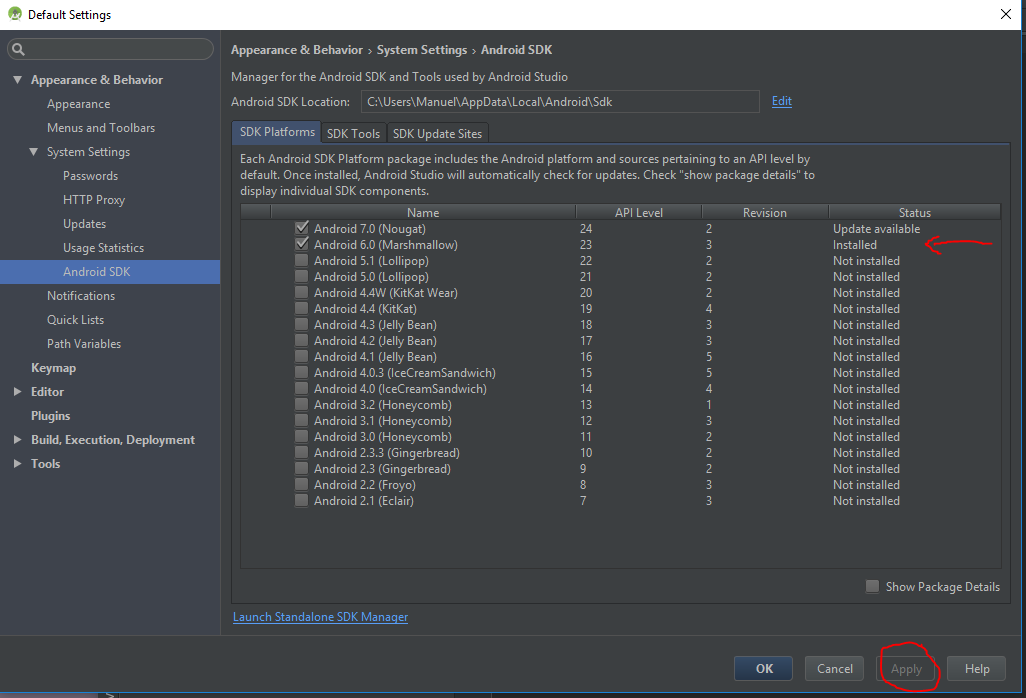
Task: Open Quick Lists settings
Action: click(75, 320)
